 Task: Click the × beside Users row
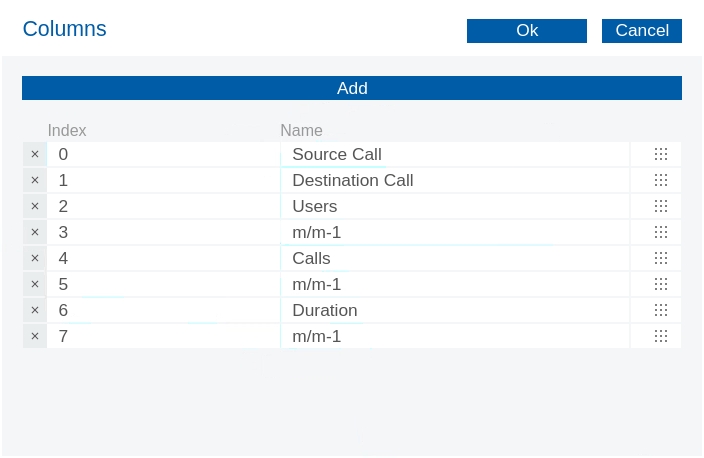point(34,206)
